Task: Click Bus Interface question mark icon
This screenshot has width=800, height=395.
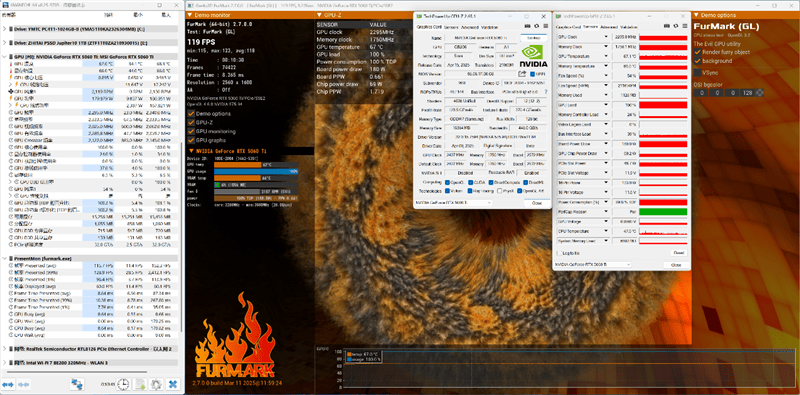Action: (546, 91)
